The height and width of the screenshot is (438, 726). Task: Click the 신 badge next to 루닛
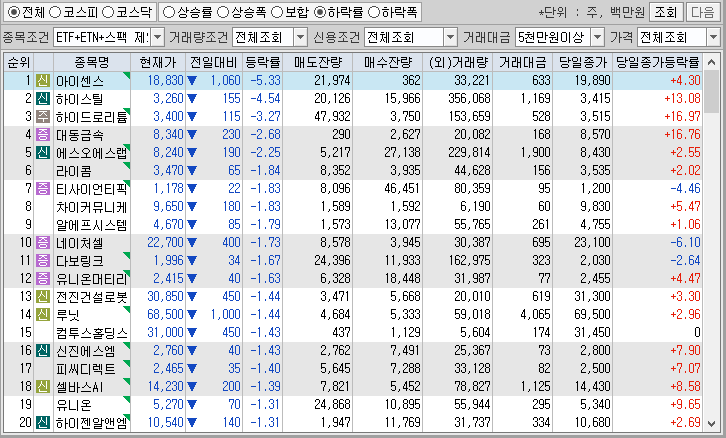point(43,314)
